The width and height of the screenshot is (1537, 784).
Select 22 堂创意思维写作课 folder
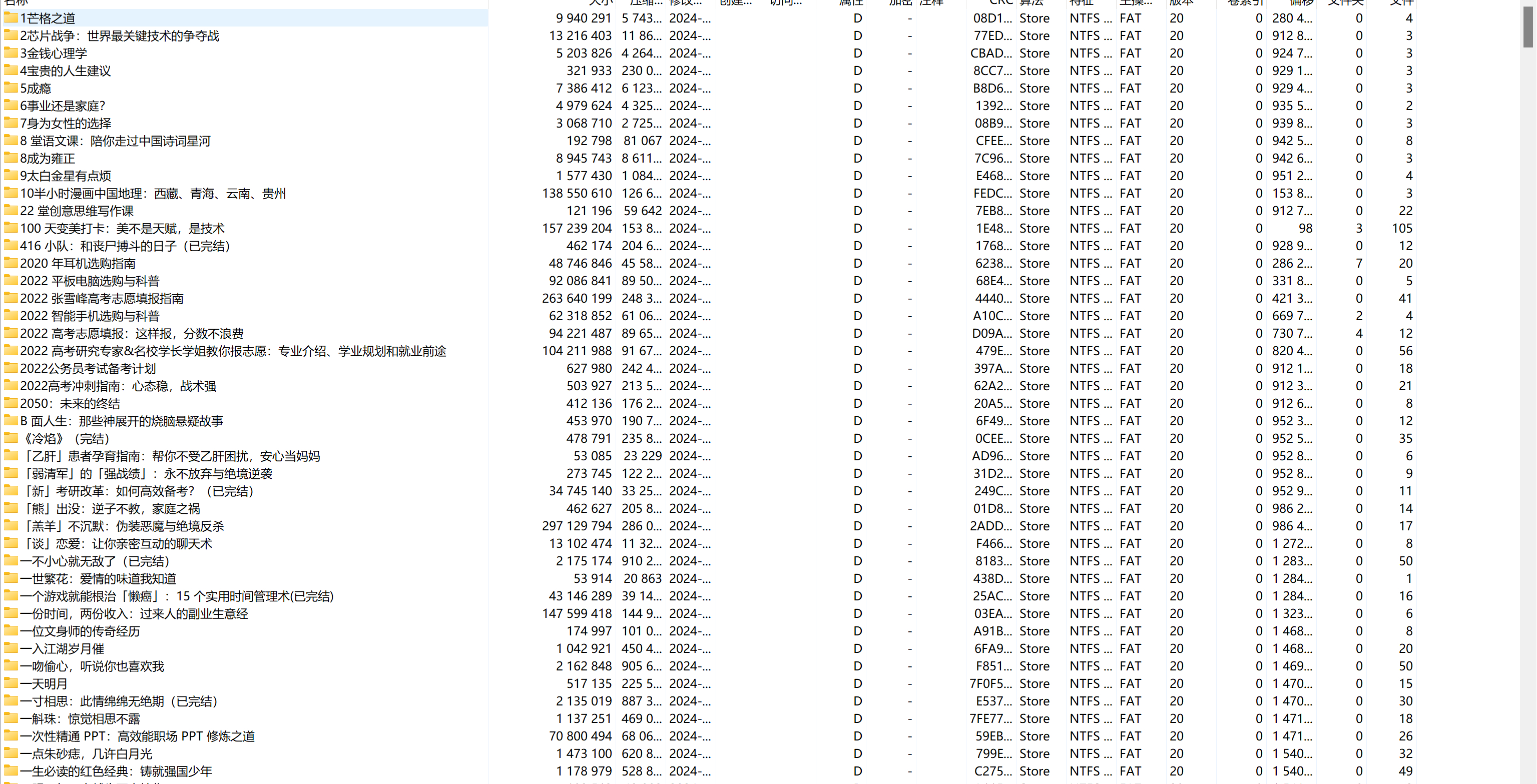click(77, 211)
